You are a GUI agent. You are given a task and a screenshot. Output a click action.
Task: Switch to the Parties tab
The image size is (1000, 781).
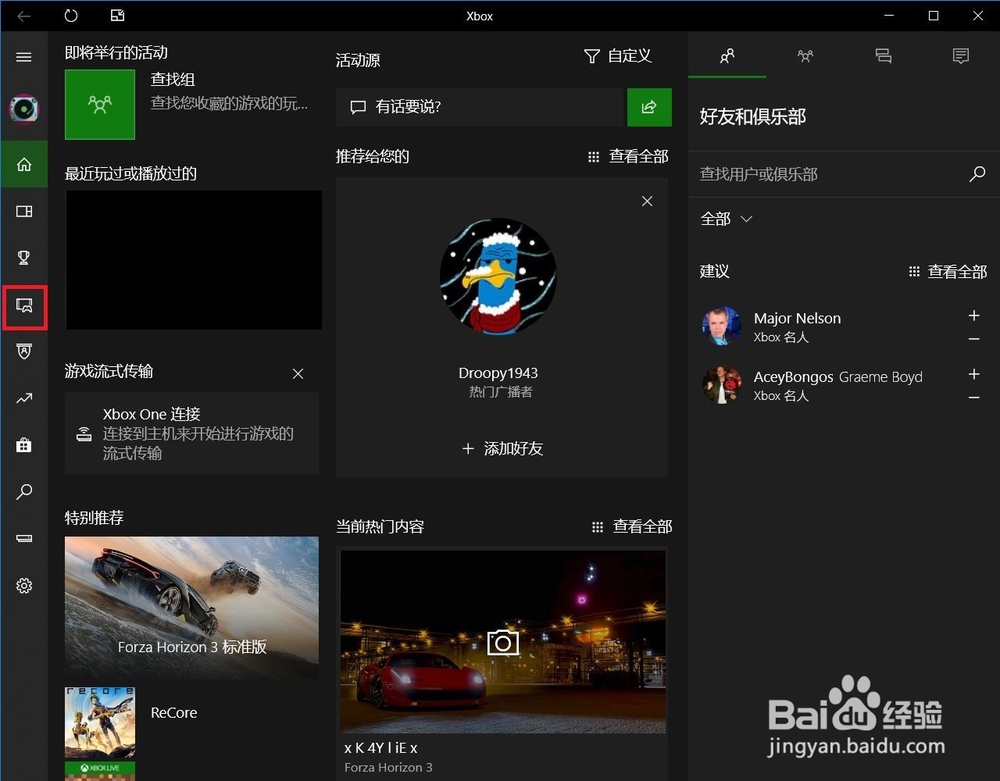805,56
